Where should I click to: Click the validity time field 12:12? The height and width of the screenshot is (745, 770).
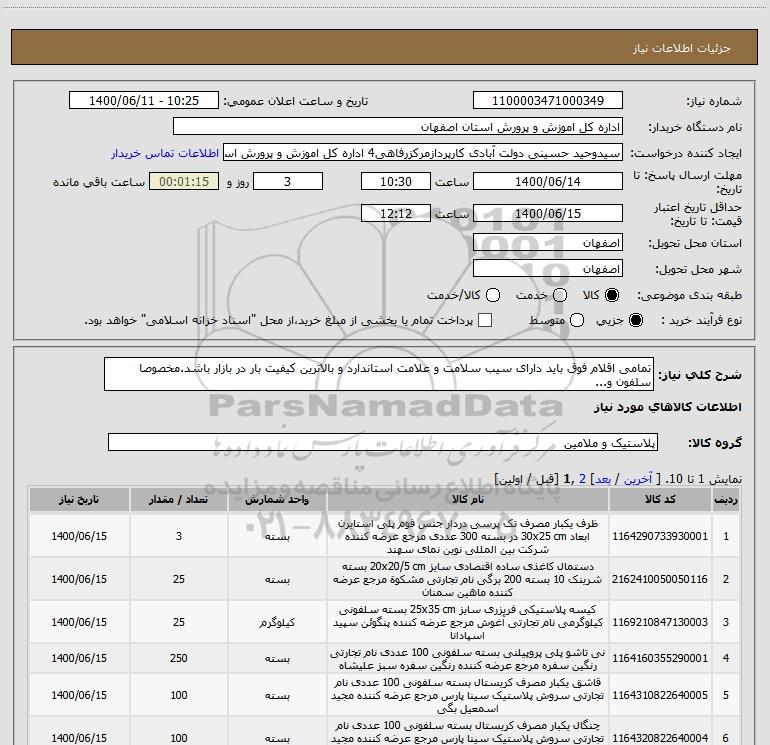click(x=396, y=213)
